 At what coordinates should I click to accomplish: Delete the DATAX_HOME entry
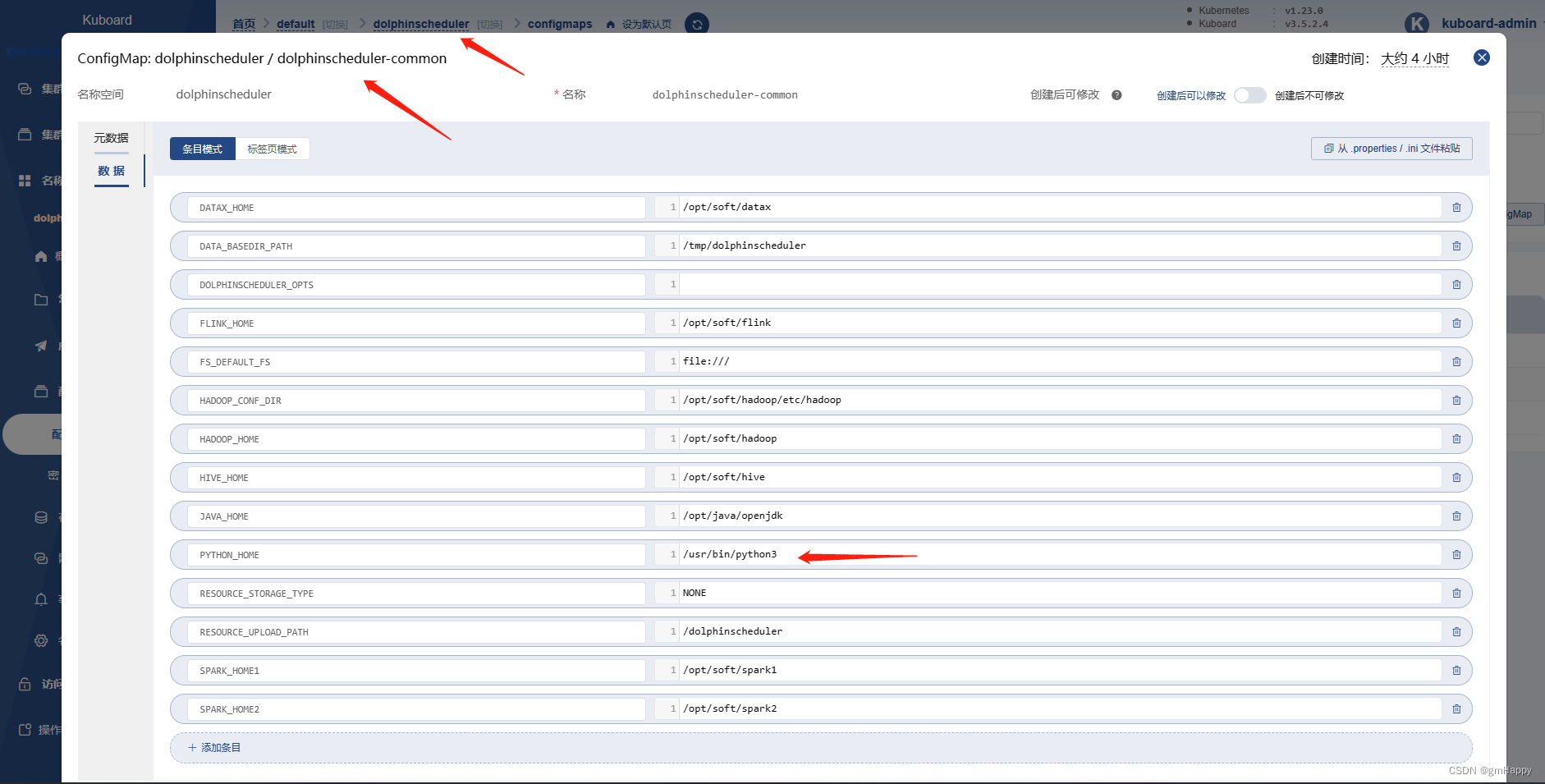pyautogui.click(x=1456, y=208)
